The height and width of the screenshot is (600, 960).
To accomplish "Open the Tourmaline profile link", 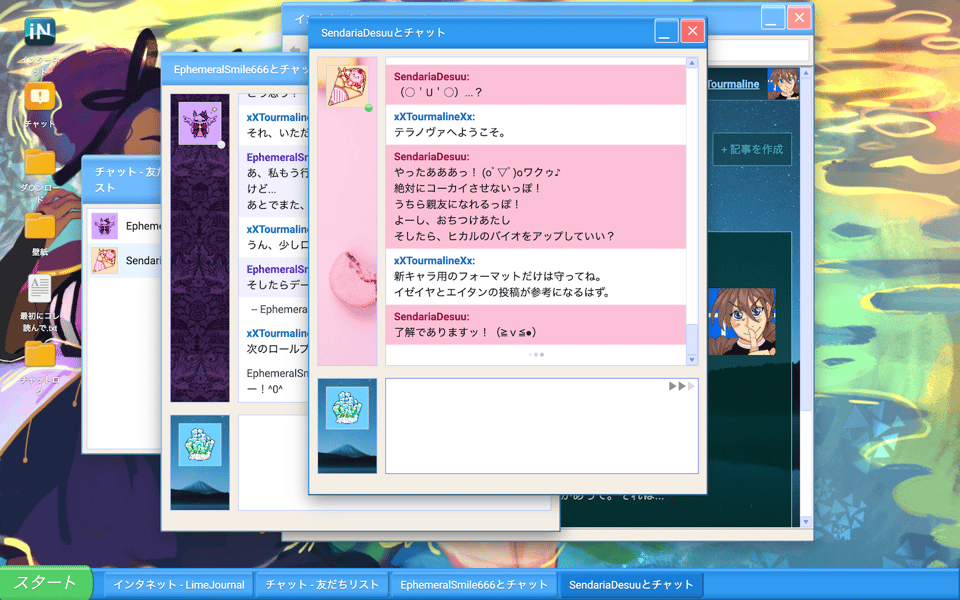I will 732,84.
